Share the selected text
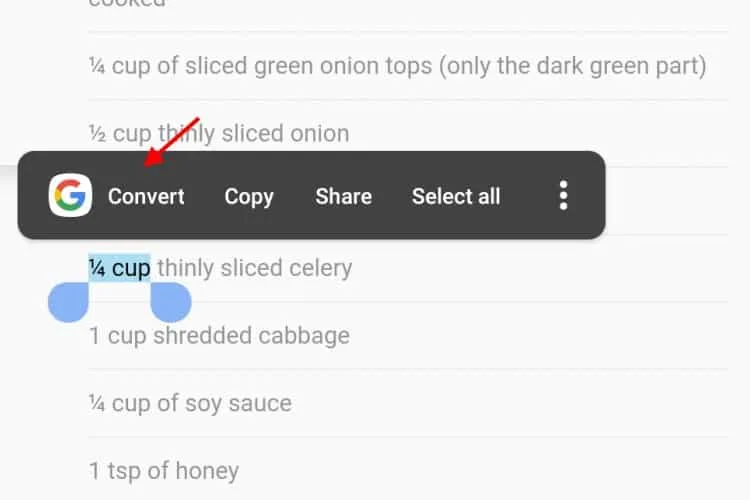 point(343,196)
